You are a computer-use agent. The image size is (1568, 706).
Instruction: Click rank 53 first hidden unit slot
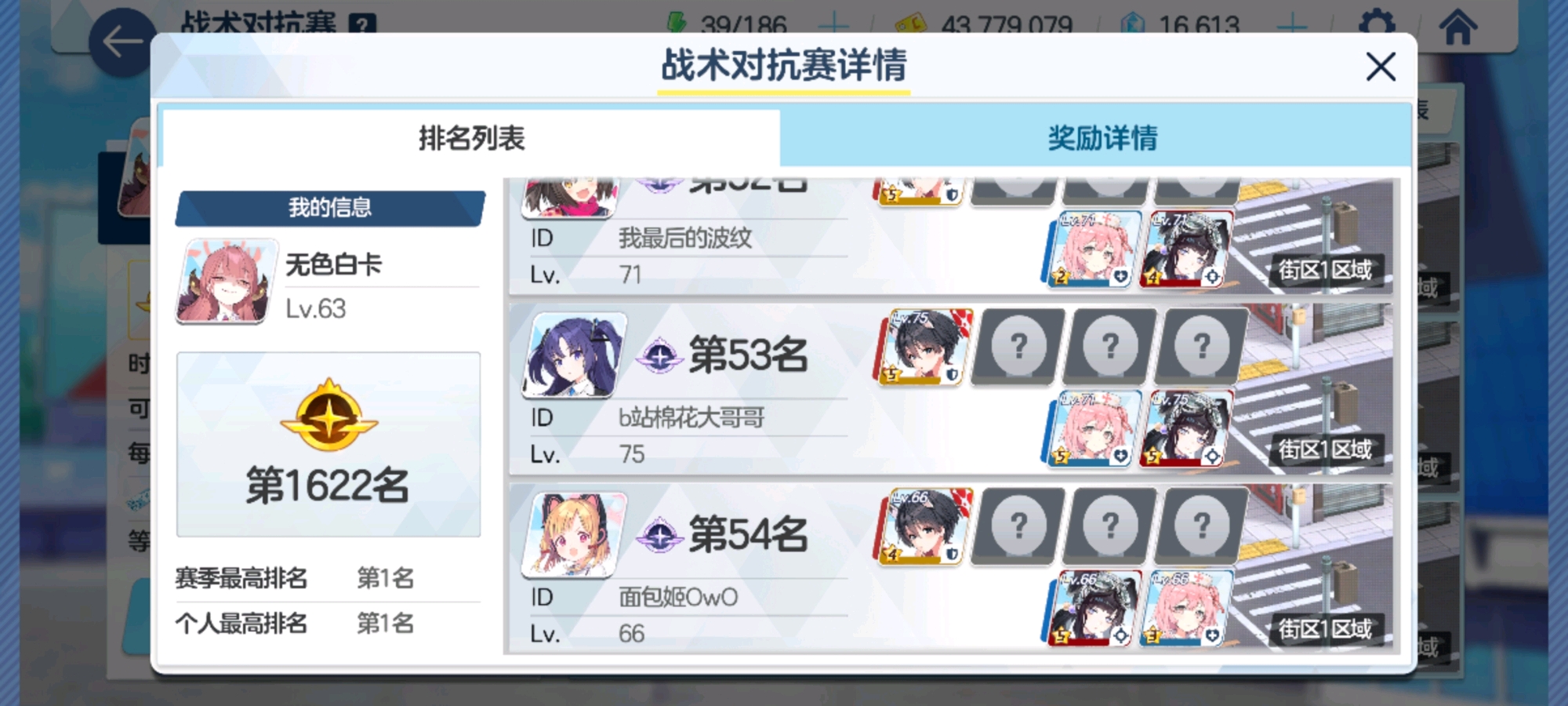pos(1018,347)
